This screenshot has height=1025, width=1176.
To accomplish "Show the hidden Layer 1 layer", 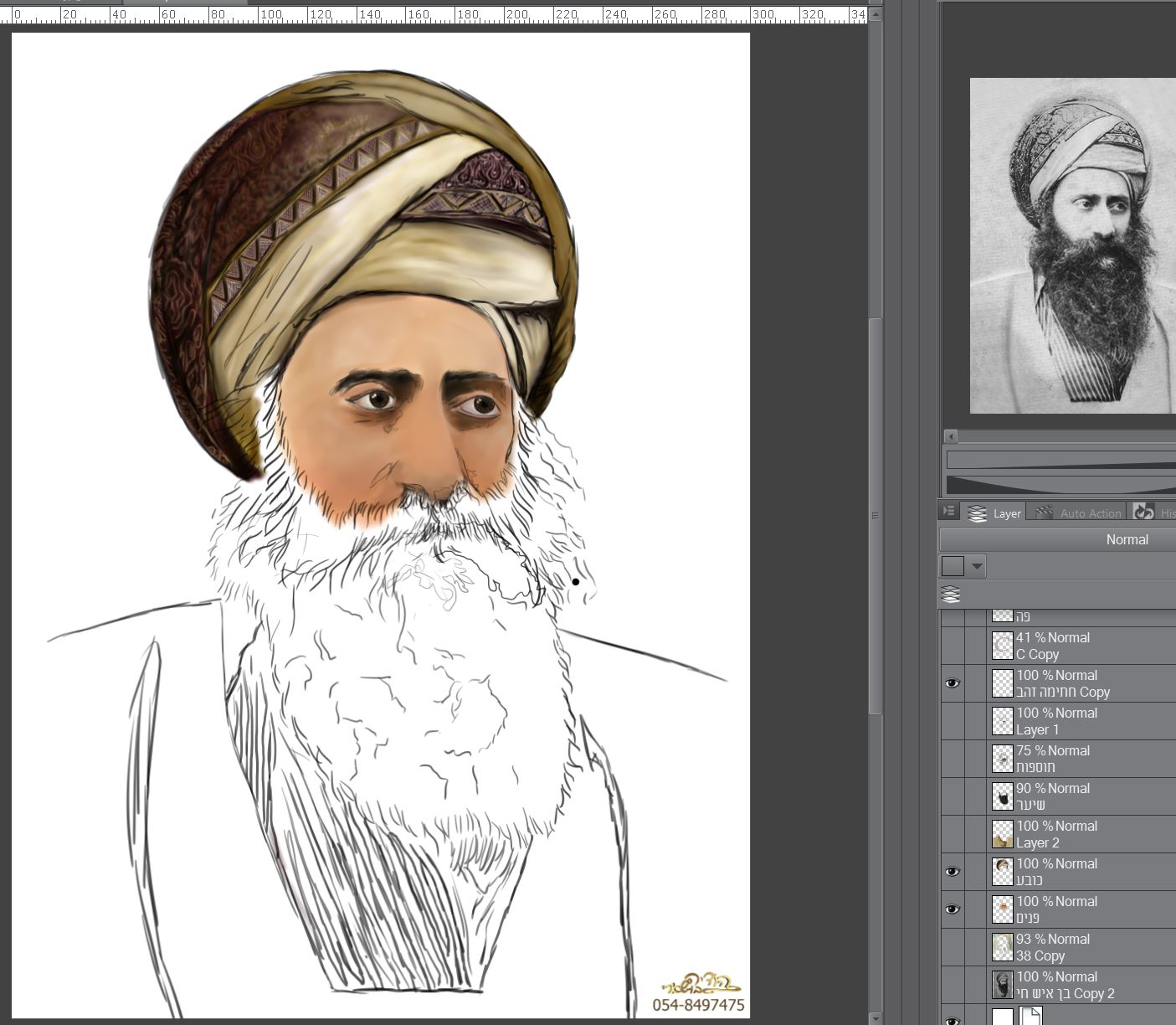I will 953,721.
